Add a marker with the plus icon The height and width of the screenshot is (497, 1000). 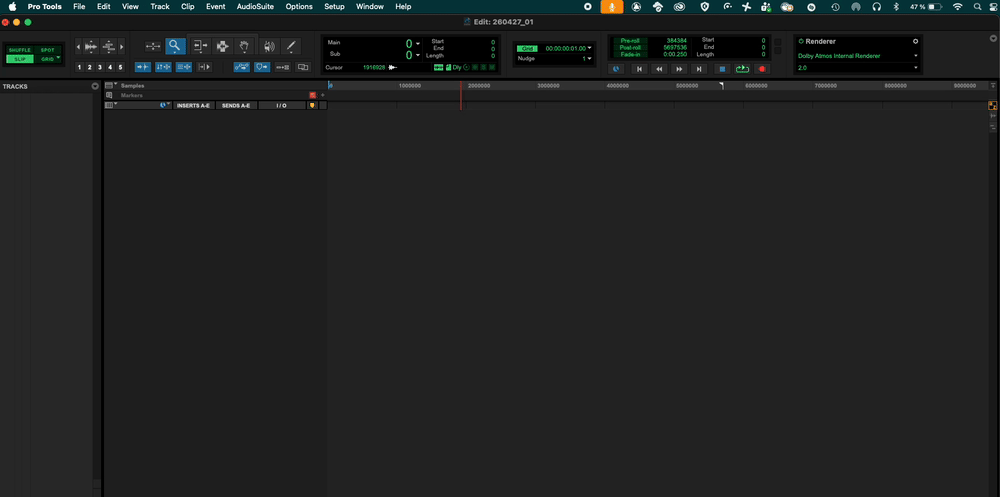322,95
